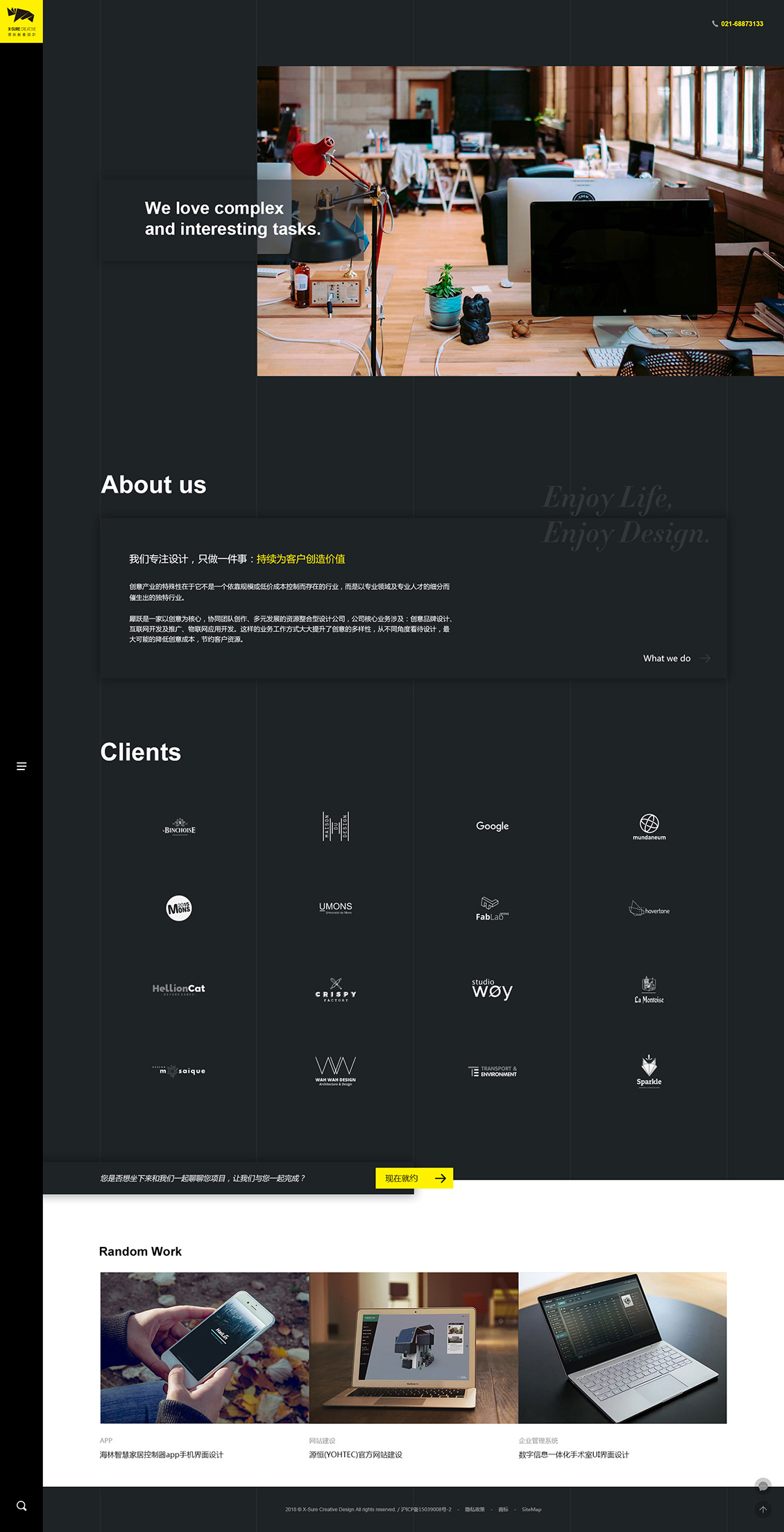Image resolution: width=784 pixels, height=1532 pixels.
Task: Open 源恒(YOHTEC)官方网站建设 title
Action: (x=356, y=1454)
